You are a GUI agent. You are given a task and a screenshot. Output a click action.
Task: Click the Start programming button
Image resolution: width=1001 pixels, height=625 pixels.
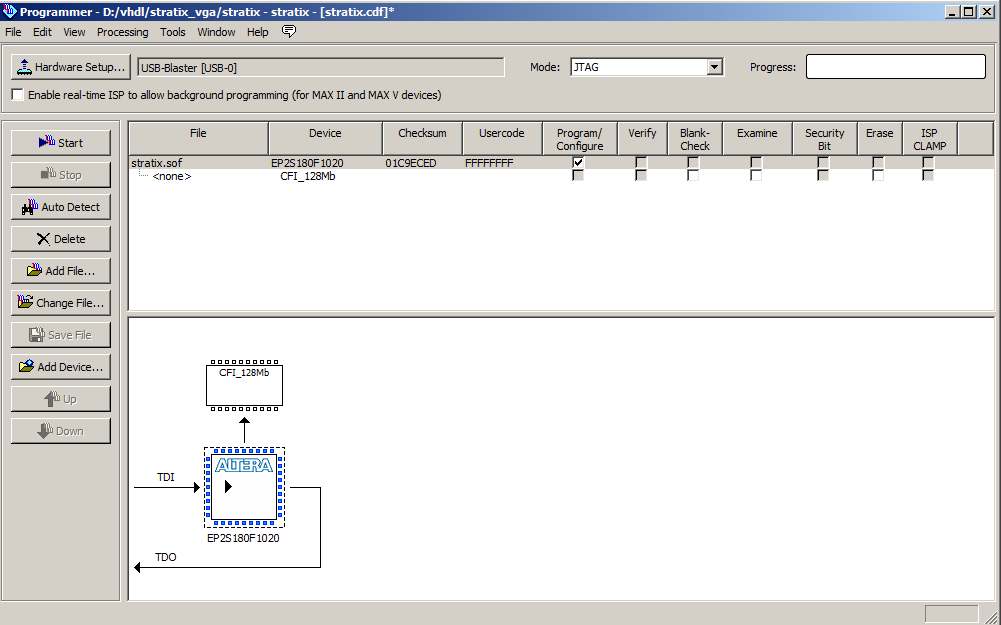click(61, 143)
